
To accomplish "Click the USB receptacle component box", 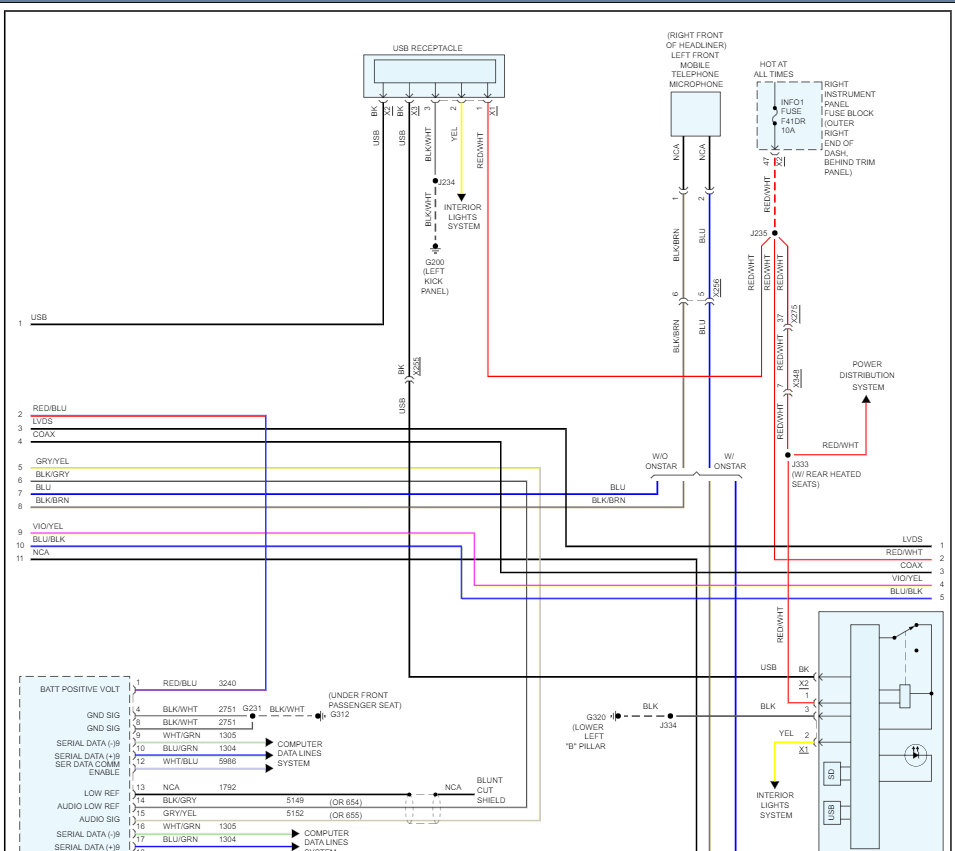I will [x=434, y=76].
